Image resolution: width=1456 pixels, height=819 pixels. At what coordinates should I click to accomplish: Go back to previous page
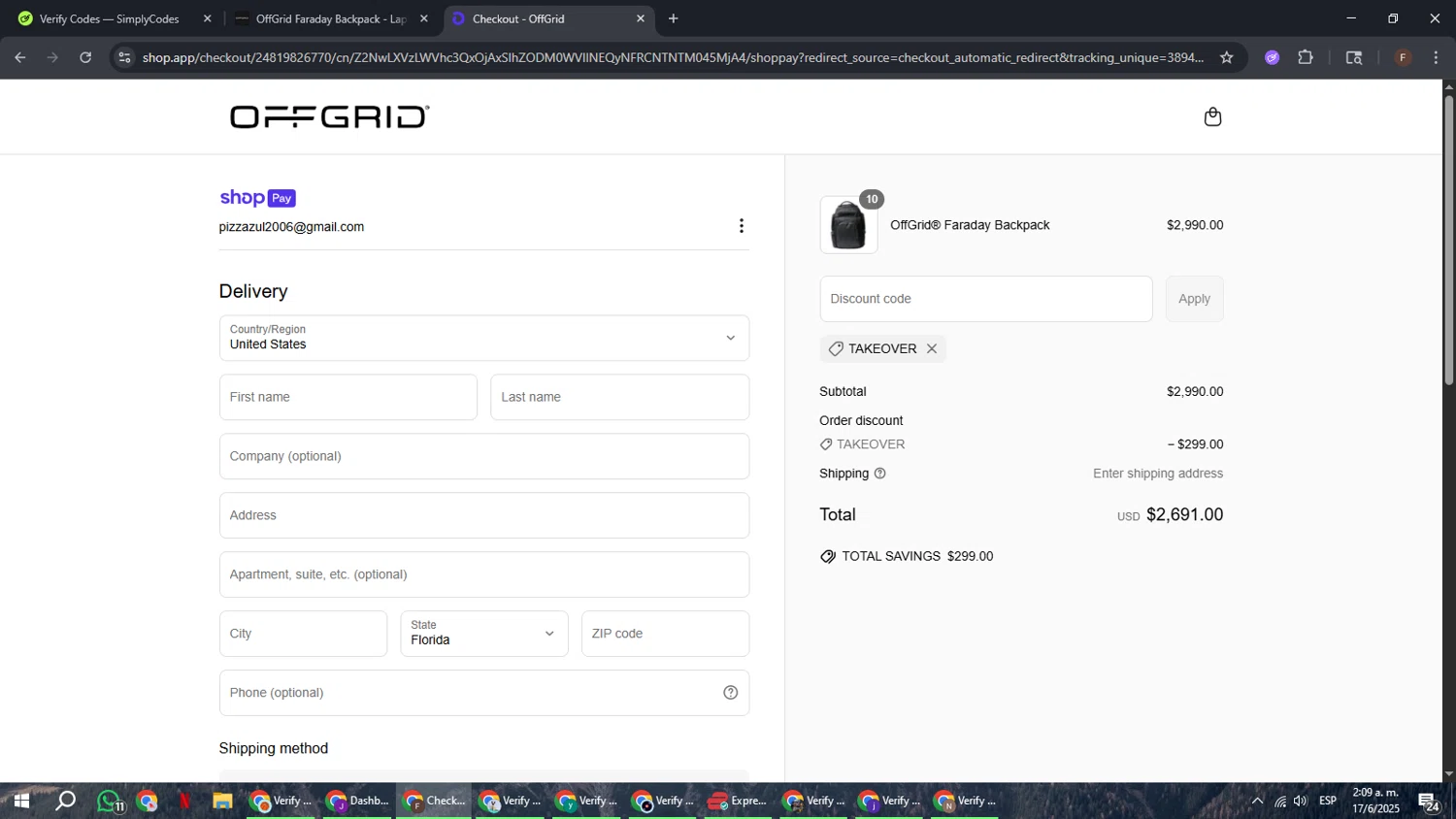click(x=20, y=57)
